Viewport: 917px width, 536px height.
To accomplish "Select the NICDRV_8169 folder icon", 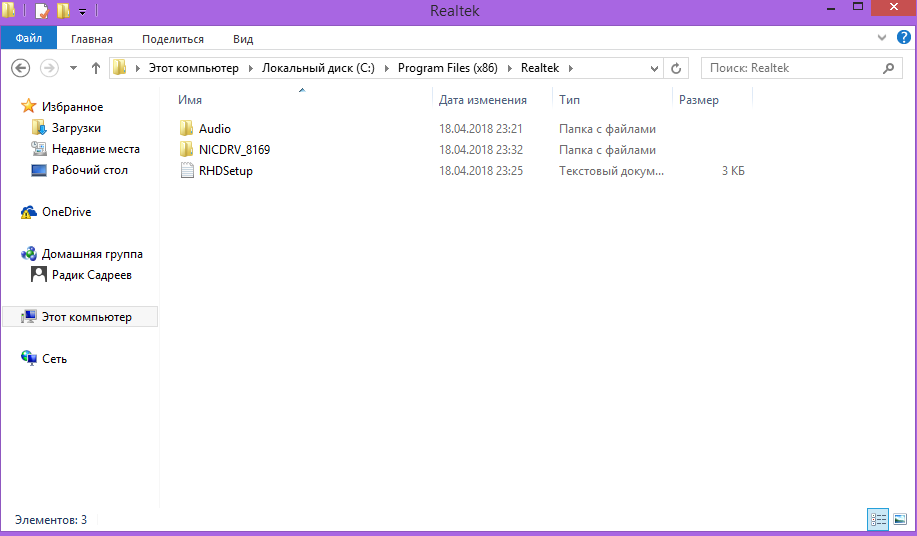I will click(187, 149).
